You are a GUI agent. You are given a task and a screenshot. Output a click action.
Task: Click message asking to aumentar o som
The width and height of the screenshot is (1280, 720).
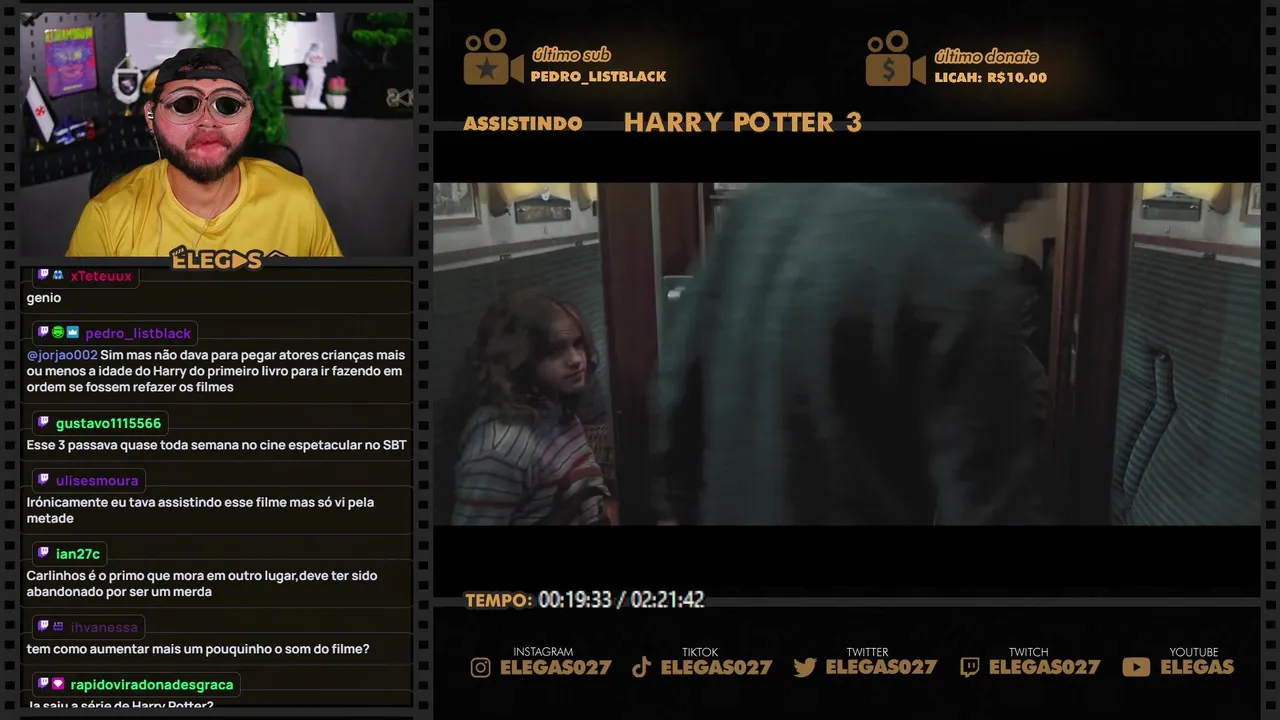[x=198, y=649]
